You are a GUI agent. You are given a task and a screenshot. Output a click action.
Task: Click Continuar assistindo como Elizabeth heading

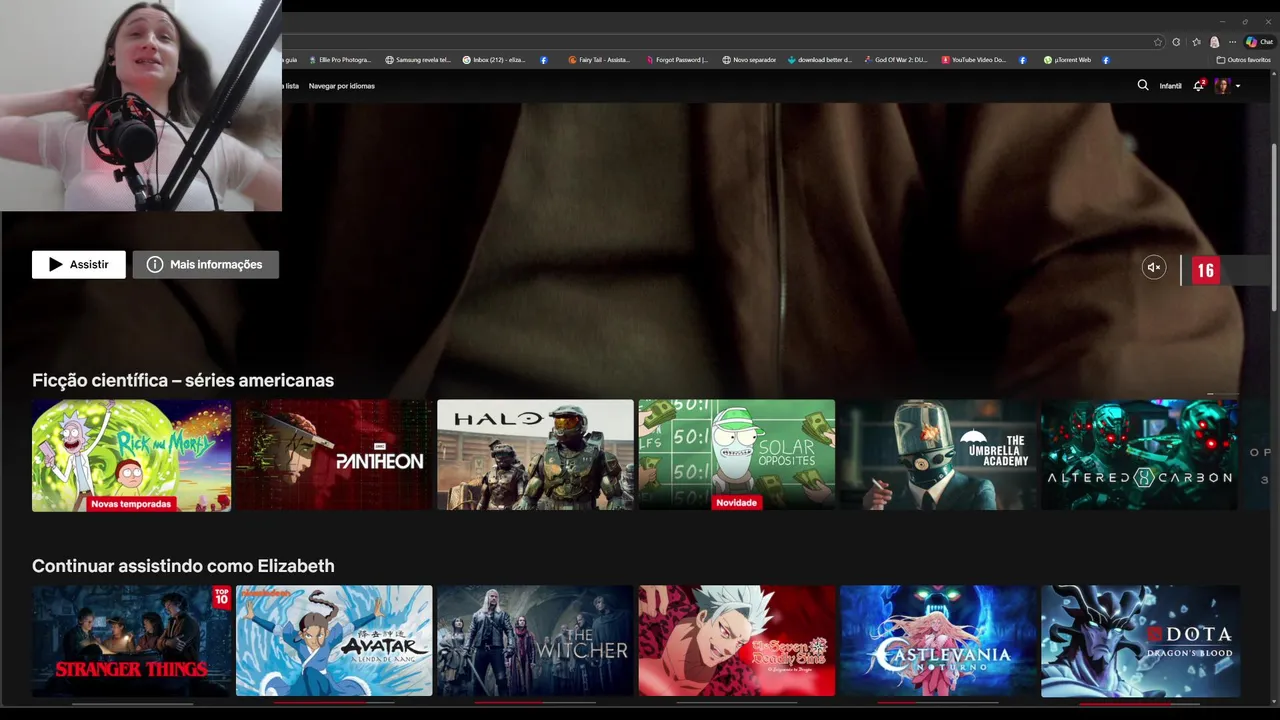pyautogui.click(x=183, y=566)
